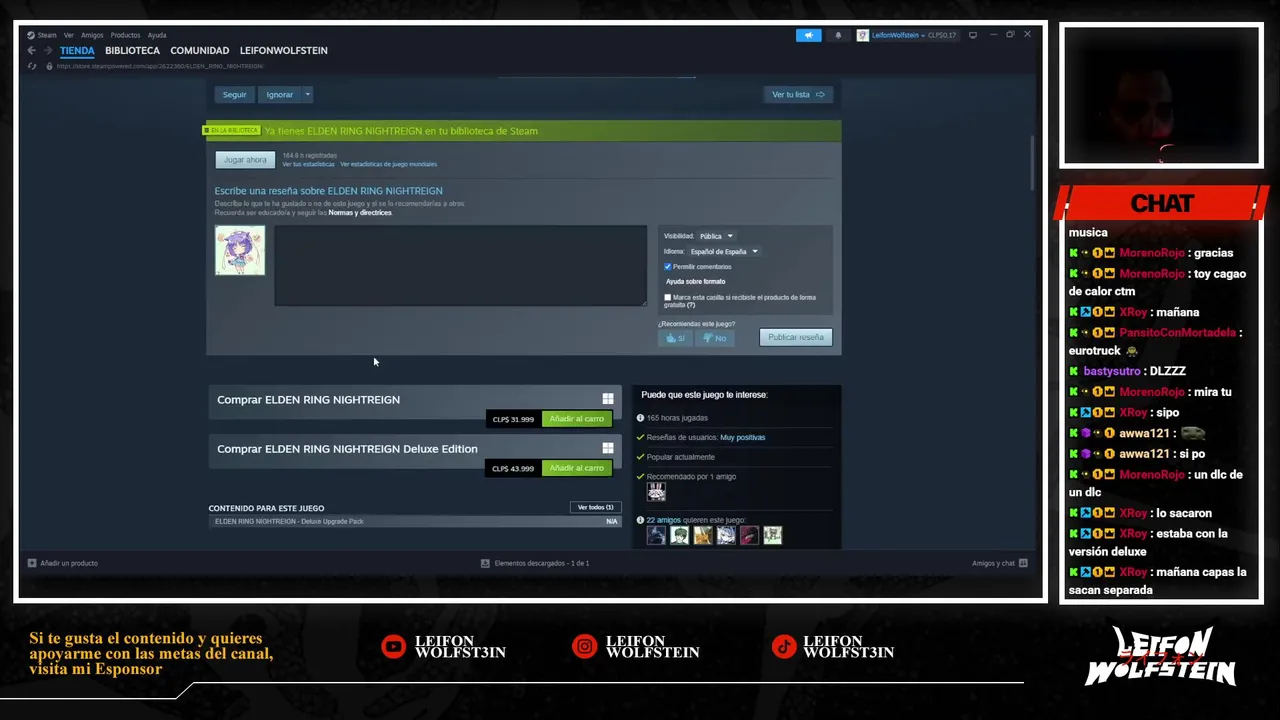The width and height of the screenshot is (1280, 720).
Task: Switch to the TIENDA tab
Action: pos(77,50)
